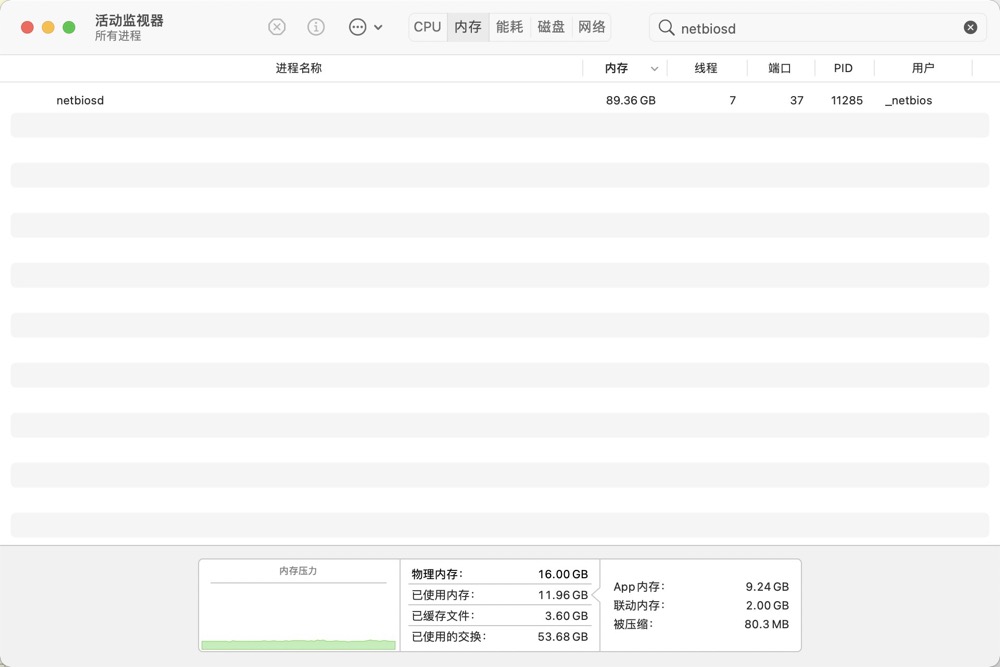This screenshot has width=1000, height=667.
Task: Select the 内存 tab
Action: click(468, 27)
